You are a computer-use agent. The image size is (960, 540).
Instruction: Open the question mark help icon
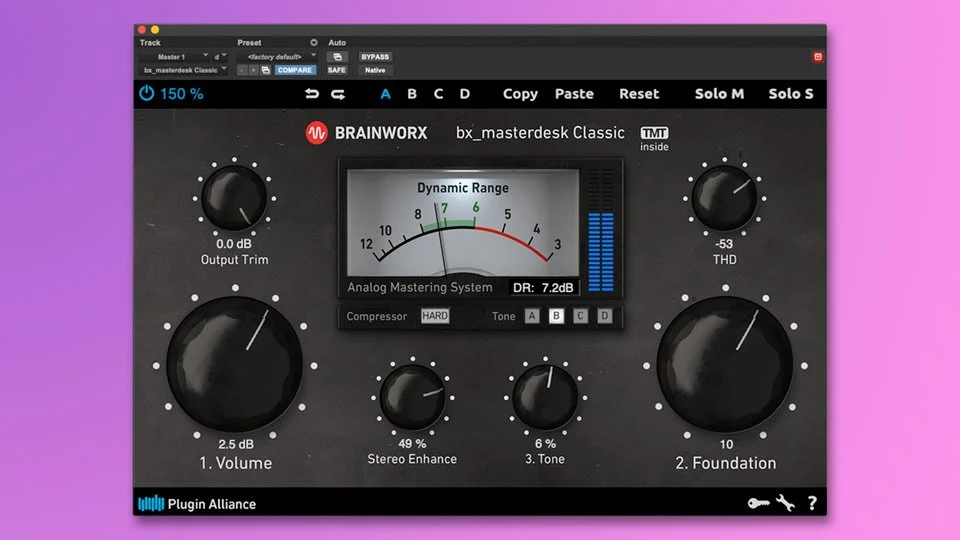(812, 503)
